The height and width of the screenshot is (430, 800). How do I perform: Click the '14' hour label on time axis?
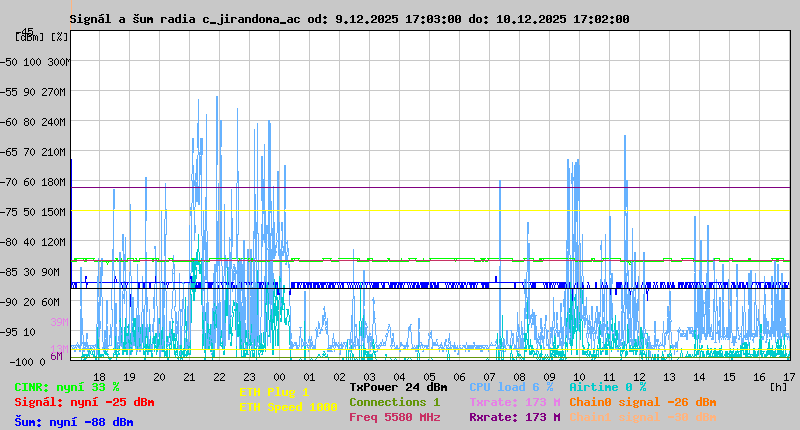tap(699, 377)
